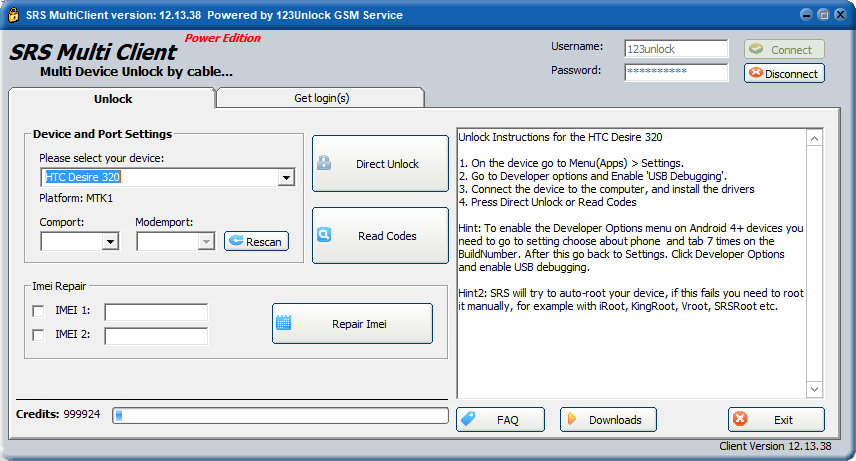856x461 pixels.
Task: Click the green icon on Connect button
Action: [756, 49]
